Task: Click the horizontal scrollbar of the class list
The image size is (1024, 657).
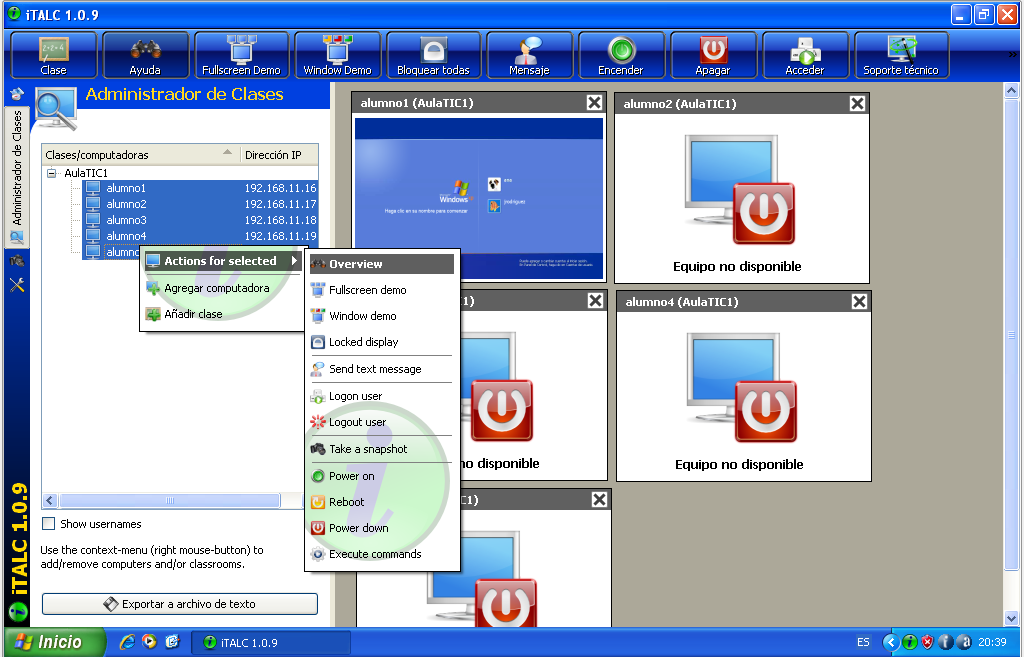Action: 170,500
